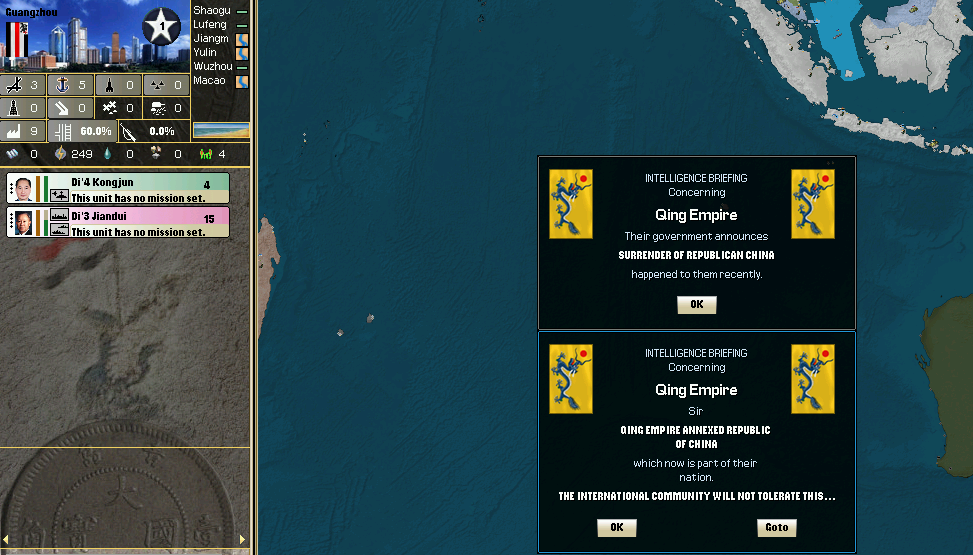
Task: Select the Di'4 Kongjun air unit
Action: coord(118,189)
